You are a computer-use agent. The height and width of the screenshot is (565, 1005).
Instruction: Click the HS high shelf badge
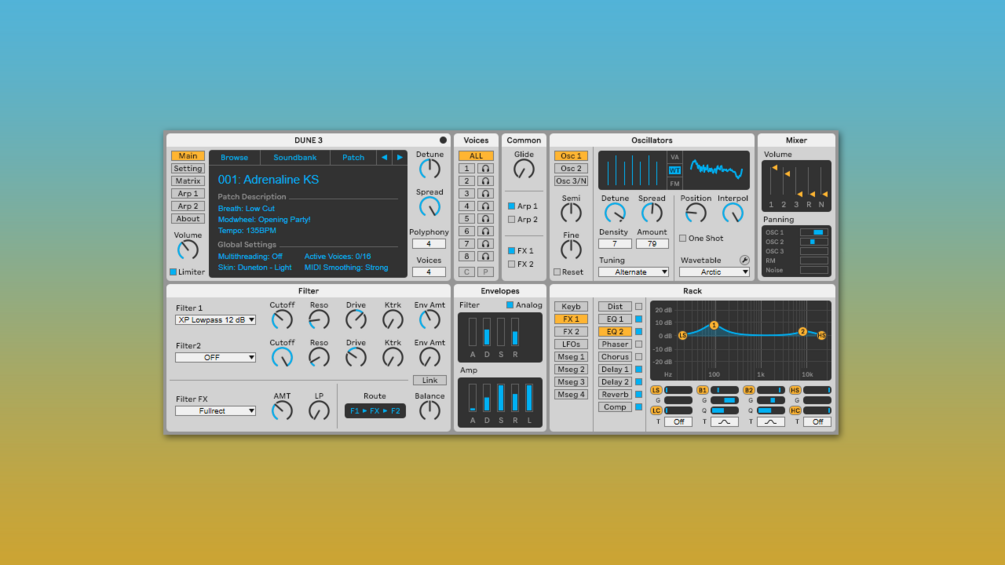pyautogui.click(x=795, y=390)
